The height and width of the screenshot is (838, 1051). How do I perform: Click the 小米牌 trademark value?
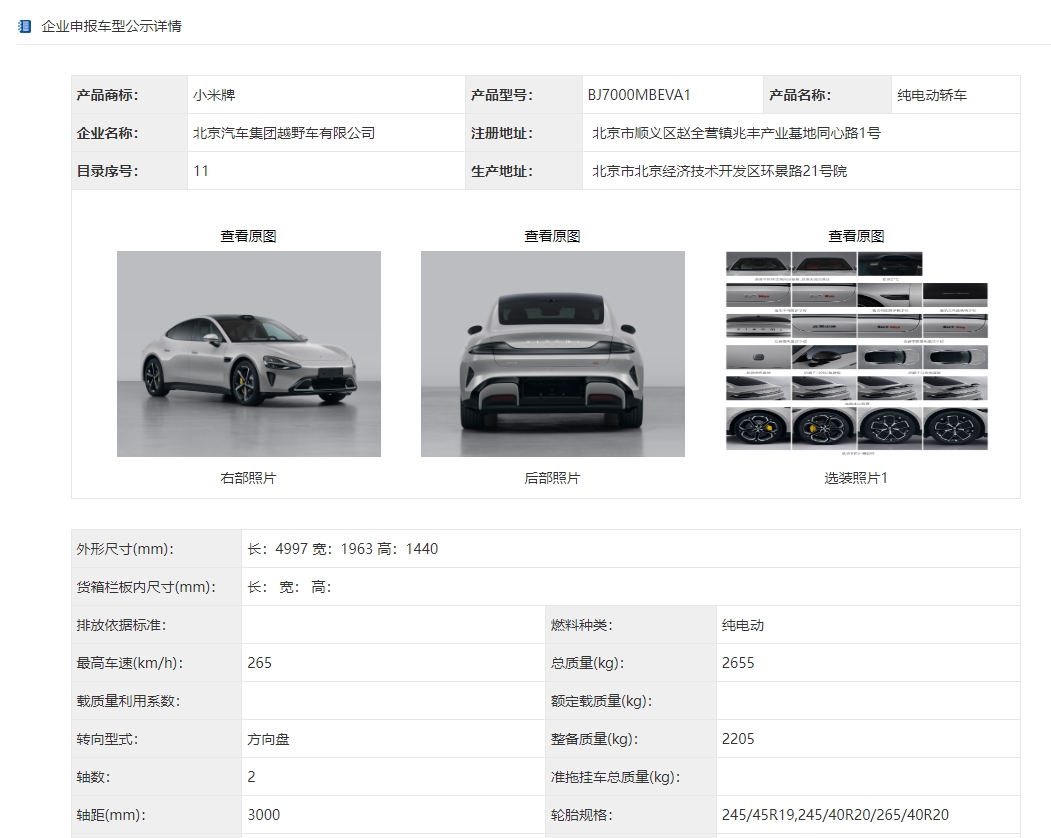[x=214, y=95]
